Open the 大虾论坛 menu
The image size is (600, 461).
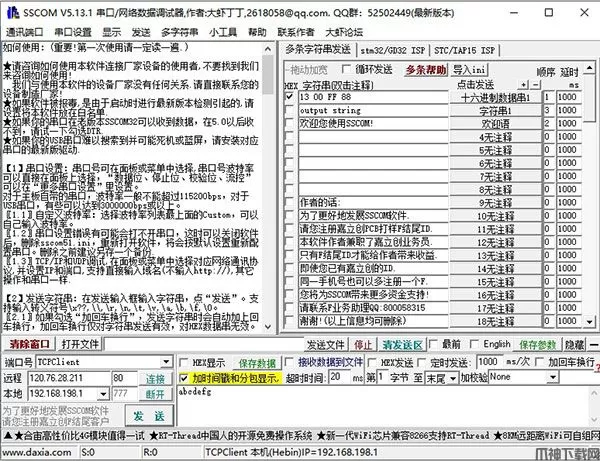point(344,32)
